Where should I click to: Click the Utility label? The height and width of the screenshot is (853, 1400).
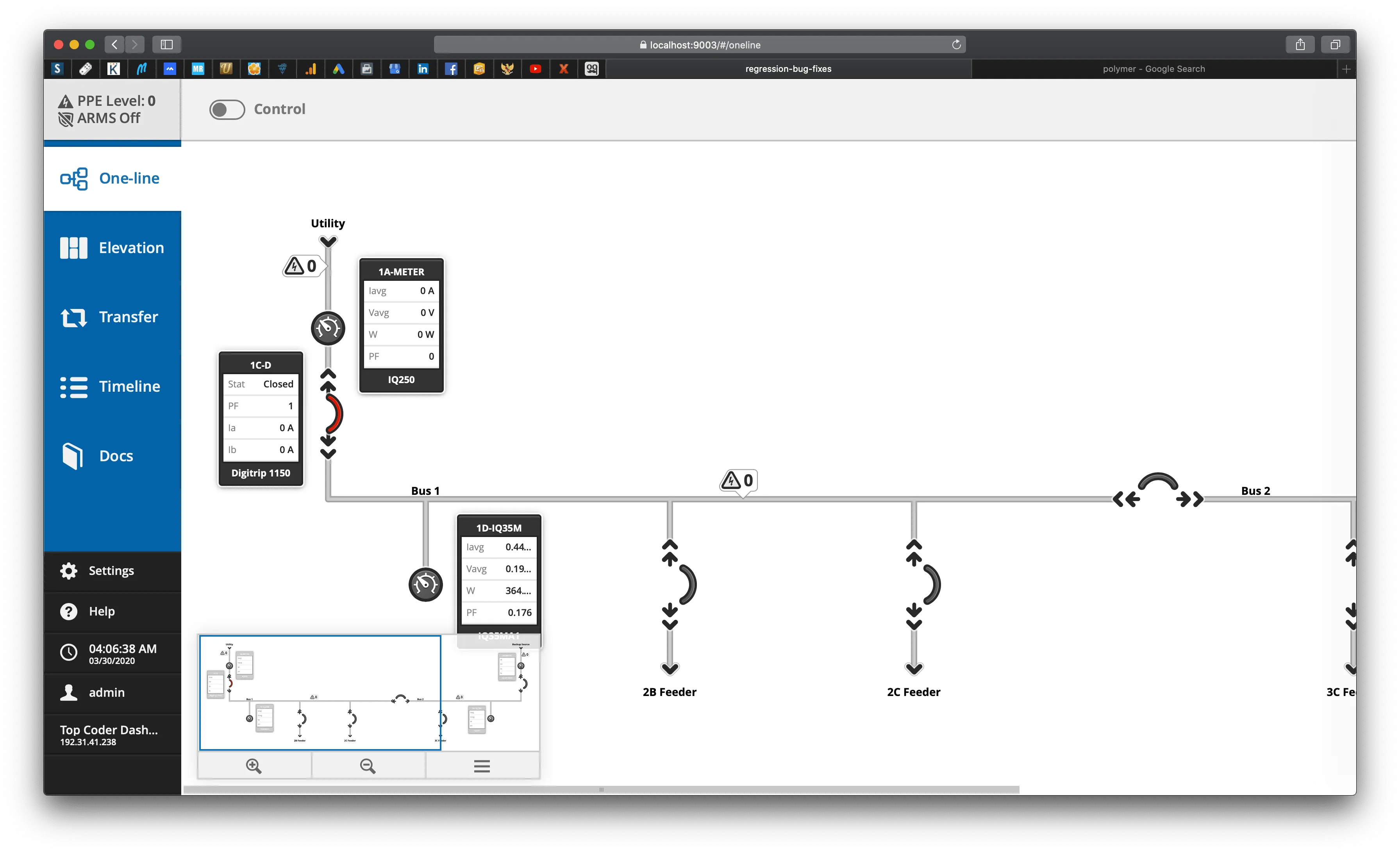[328, 223]
